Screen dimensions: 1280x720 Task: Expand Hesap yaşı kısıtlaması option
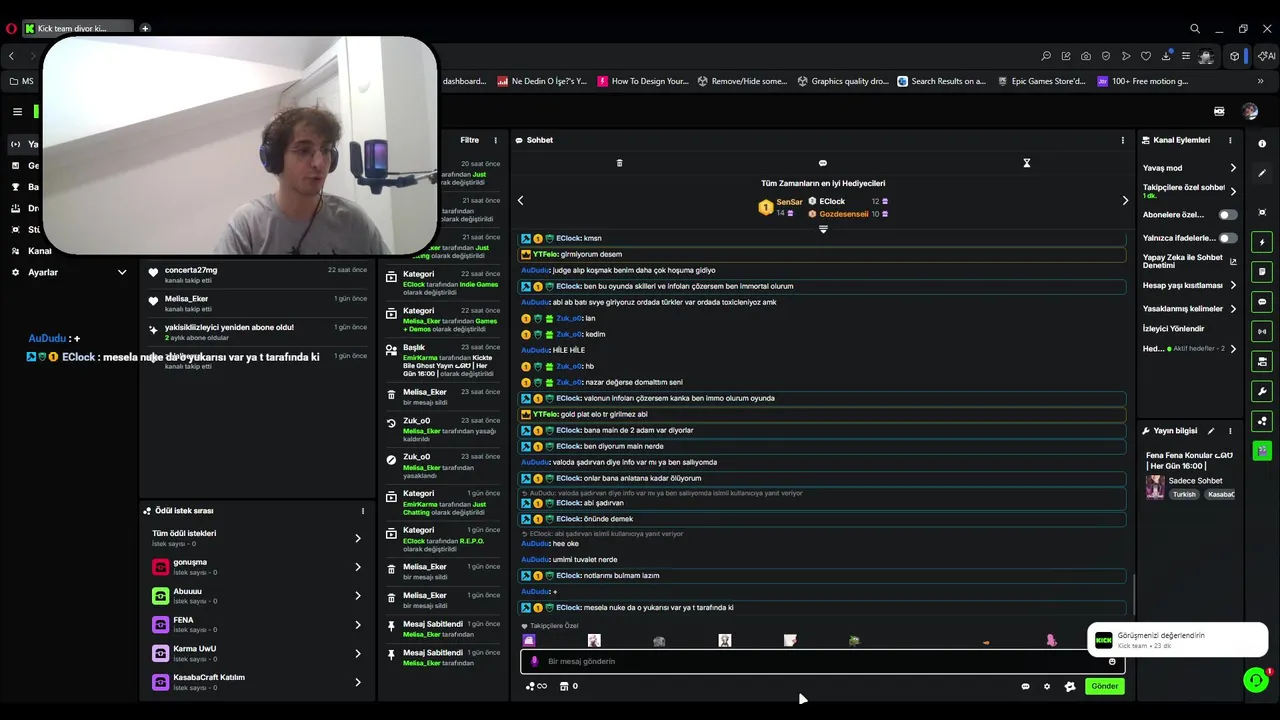click(x=1190, y=285)
